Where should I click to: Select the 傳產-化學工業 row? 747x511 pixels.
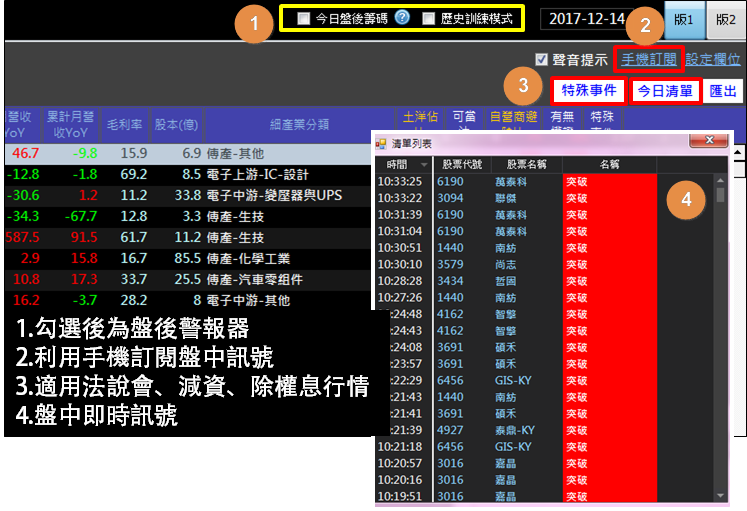point(188,258)
